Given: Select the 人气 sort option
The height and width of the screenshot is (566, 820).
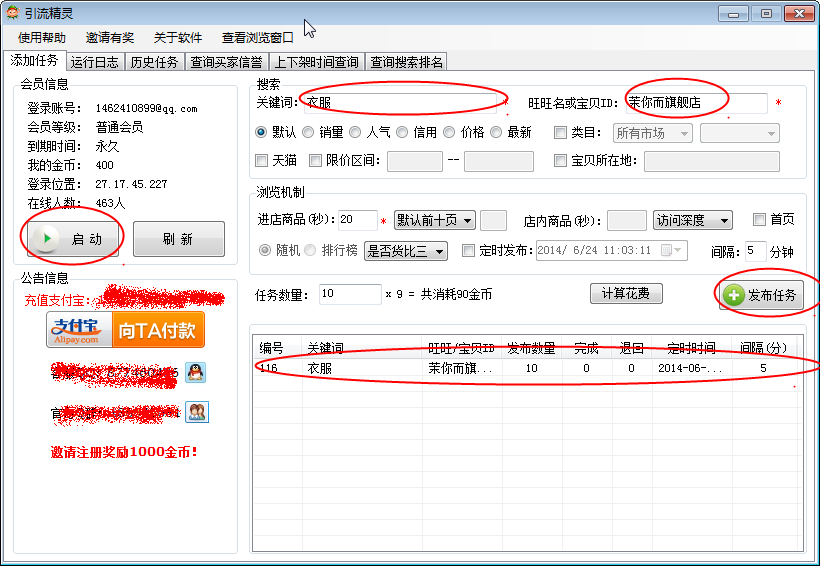Looking at the screenshot, I should [355, 132].
